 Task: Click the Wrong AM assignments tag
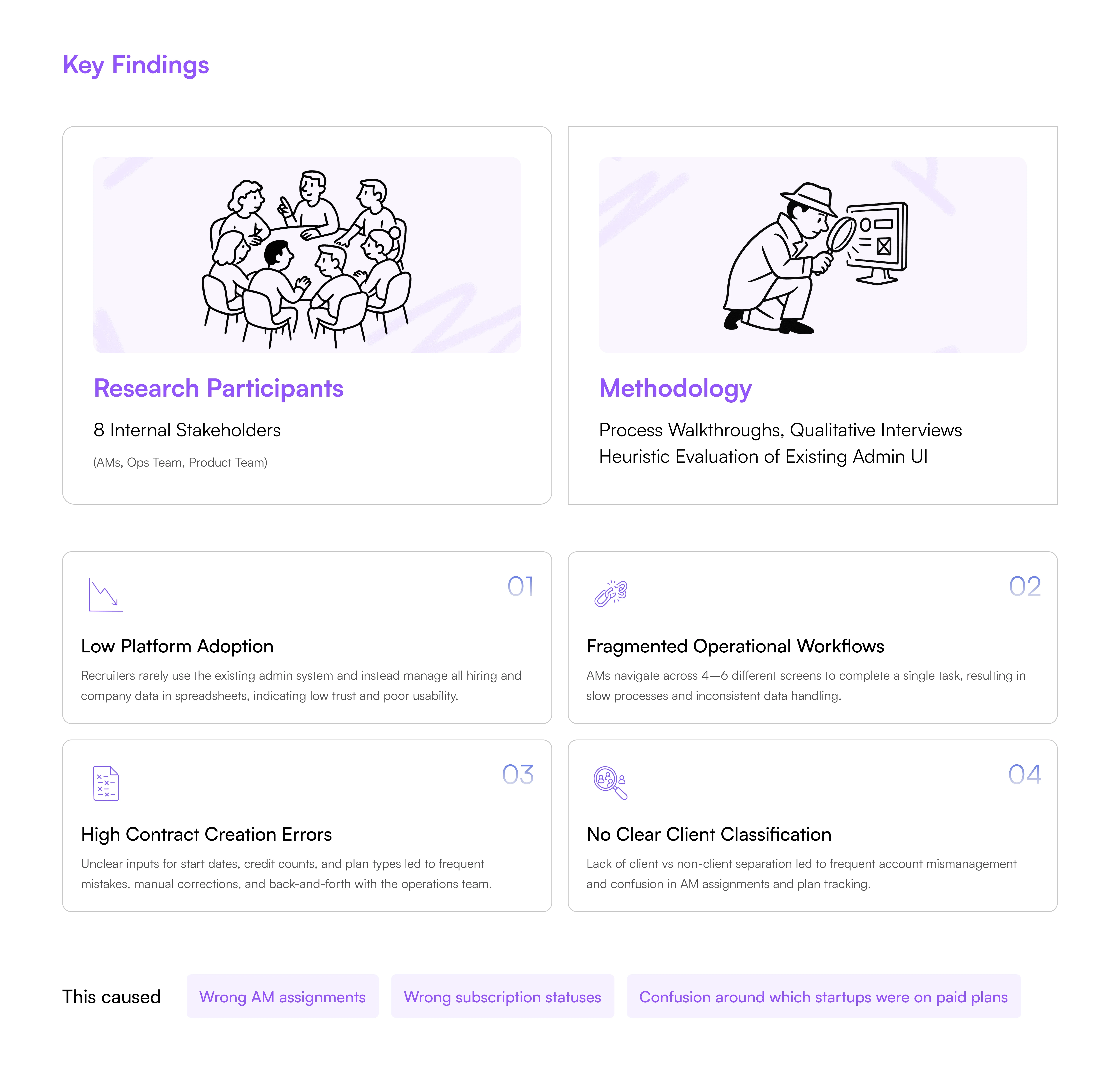(282, 997)
